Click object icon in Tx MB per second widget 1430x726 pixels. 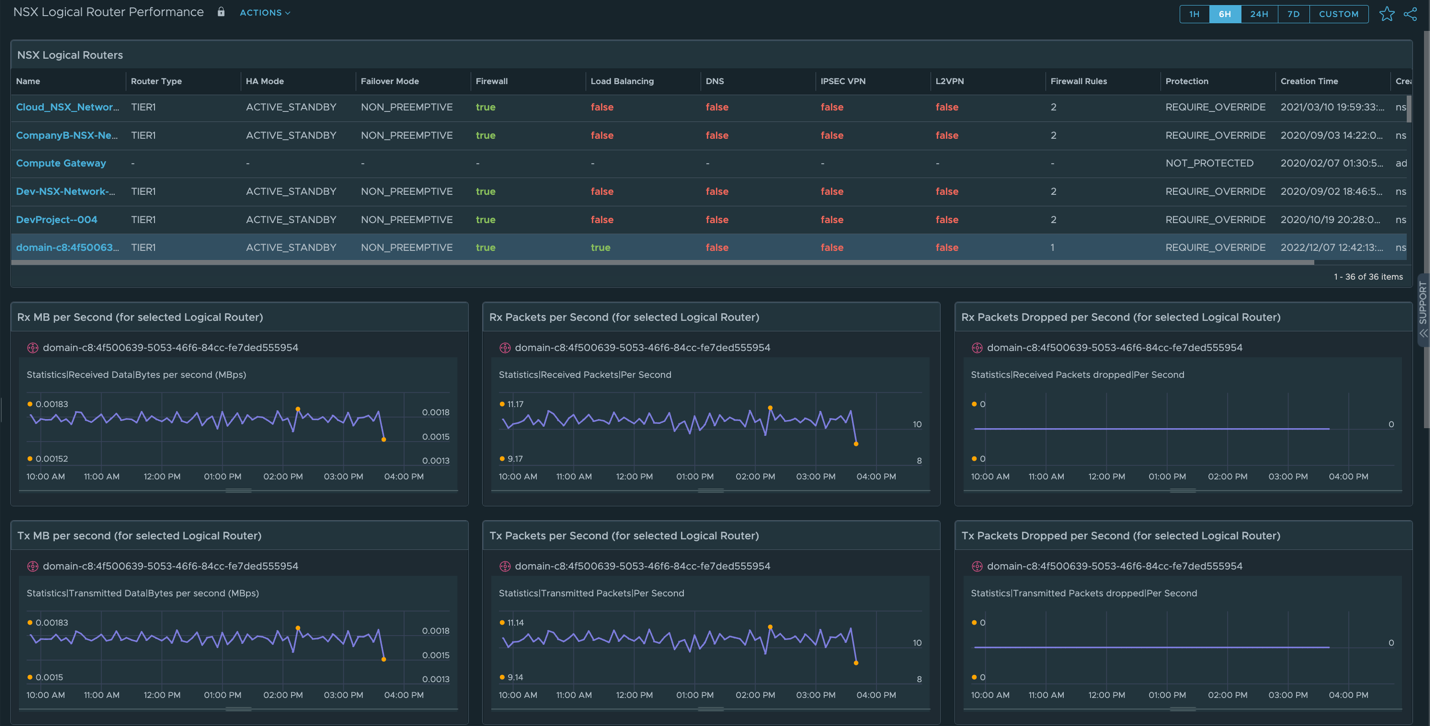pos(33,566)
